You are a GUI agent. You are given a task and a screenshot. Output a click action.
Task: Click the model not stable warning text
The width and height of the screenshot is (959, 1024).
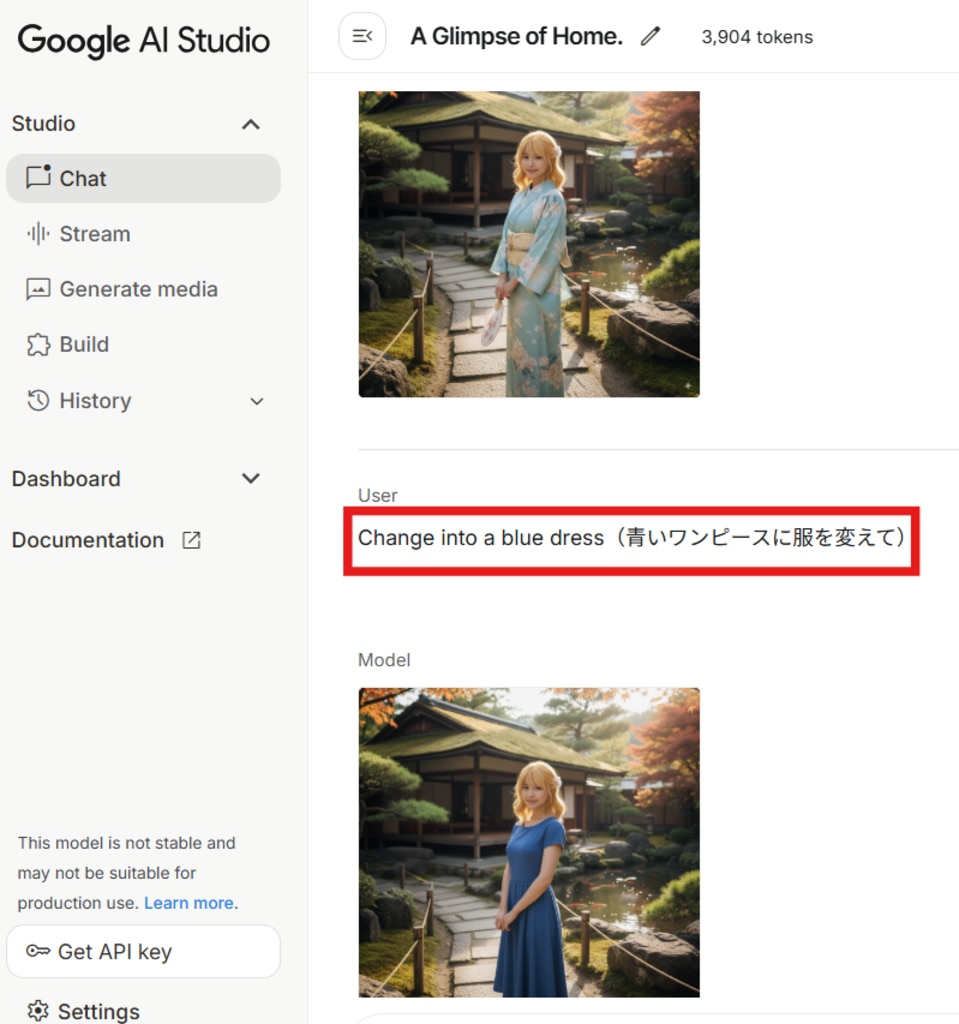[127, 872]
